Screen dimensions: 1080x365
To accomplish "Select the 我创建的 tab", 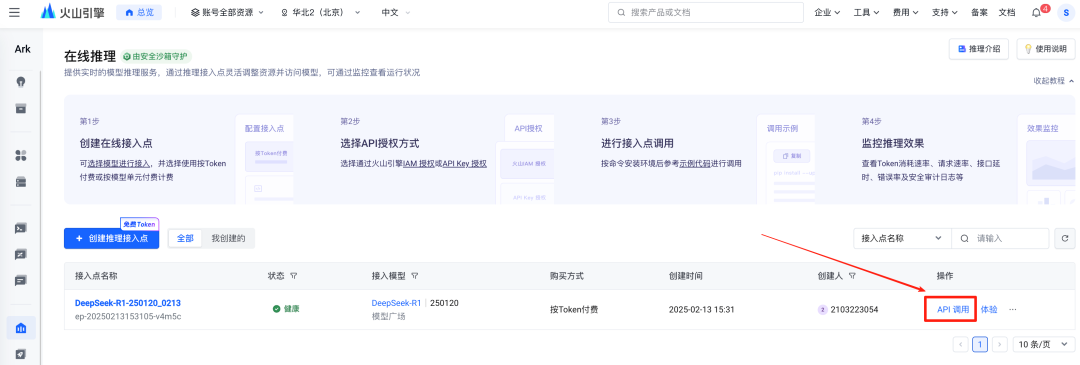I will (228, 238).
